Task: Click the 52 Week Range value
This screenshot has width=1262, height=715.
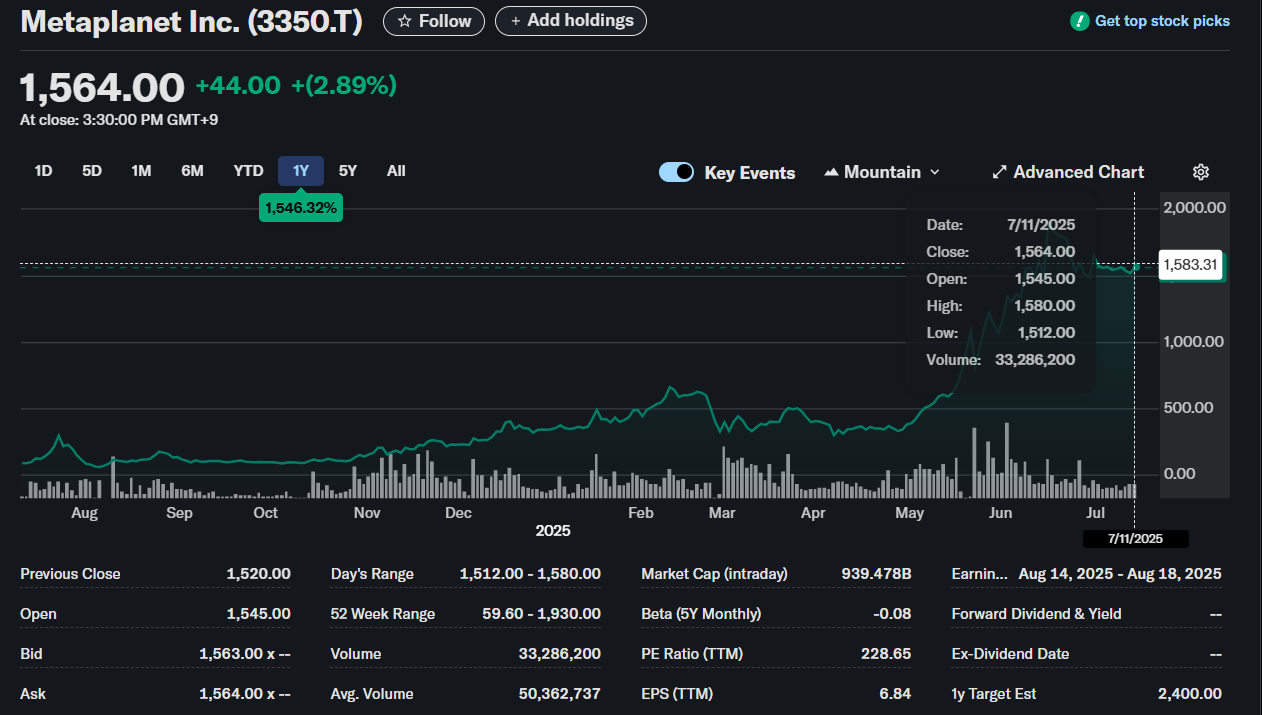Action: coord(541,614)
